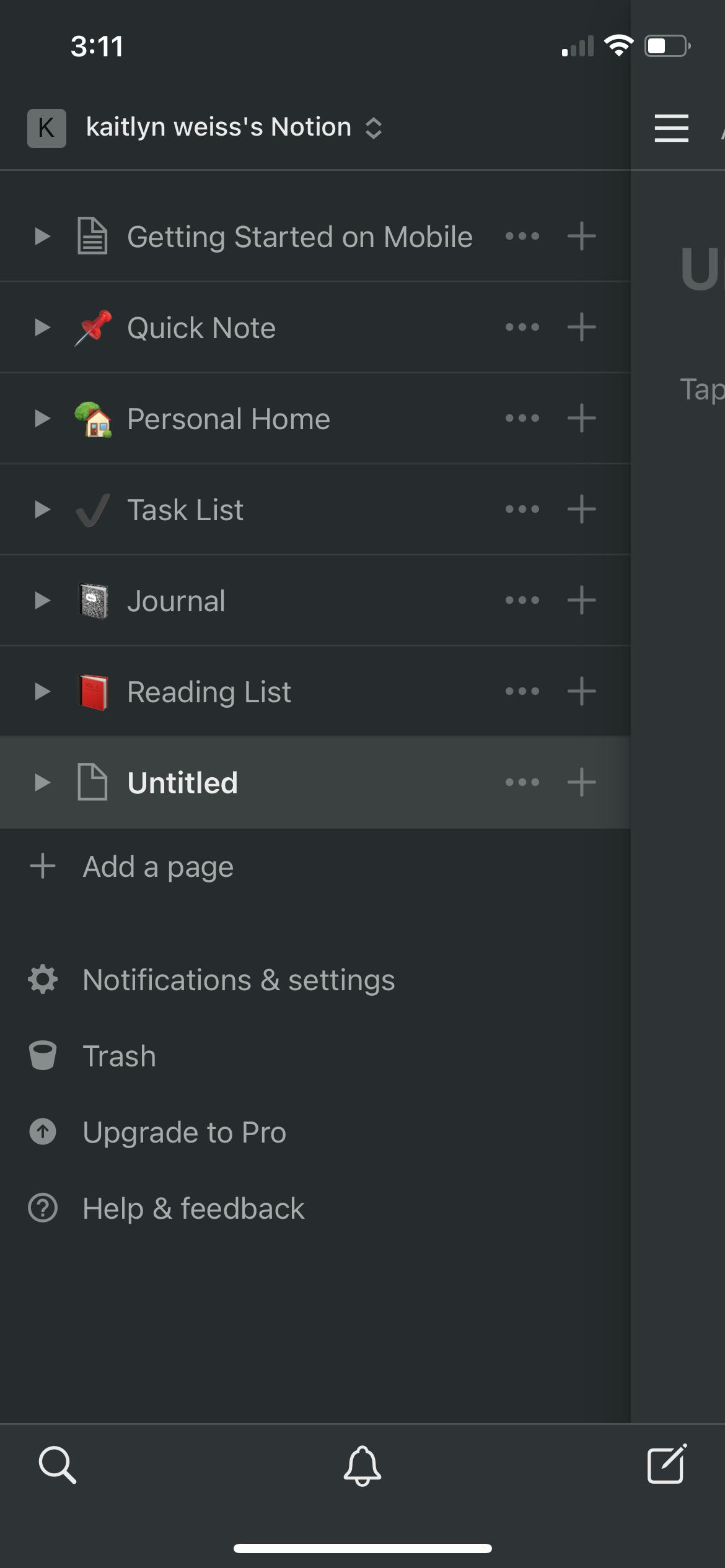Image resolution: width=725 pixels, height=1568 pixels.
Task: Tap the hamburger menu icon at top right
Action: coord(671,128)
